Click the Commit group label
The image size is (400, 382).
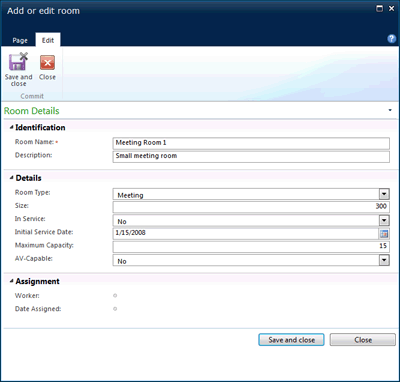pos(32,96)
